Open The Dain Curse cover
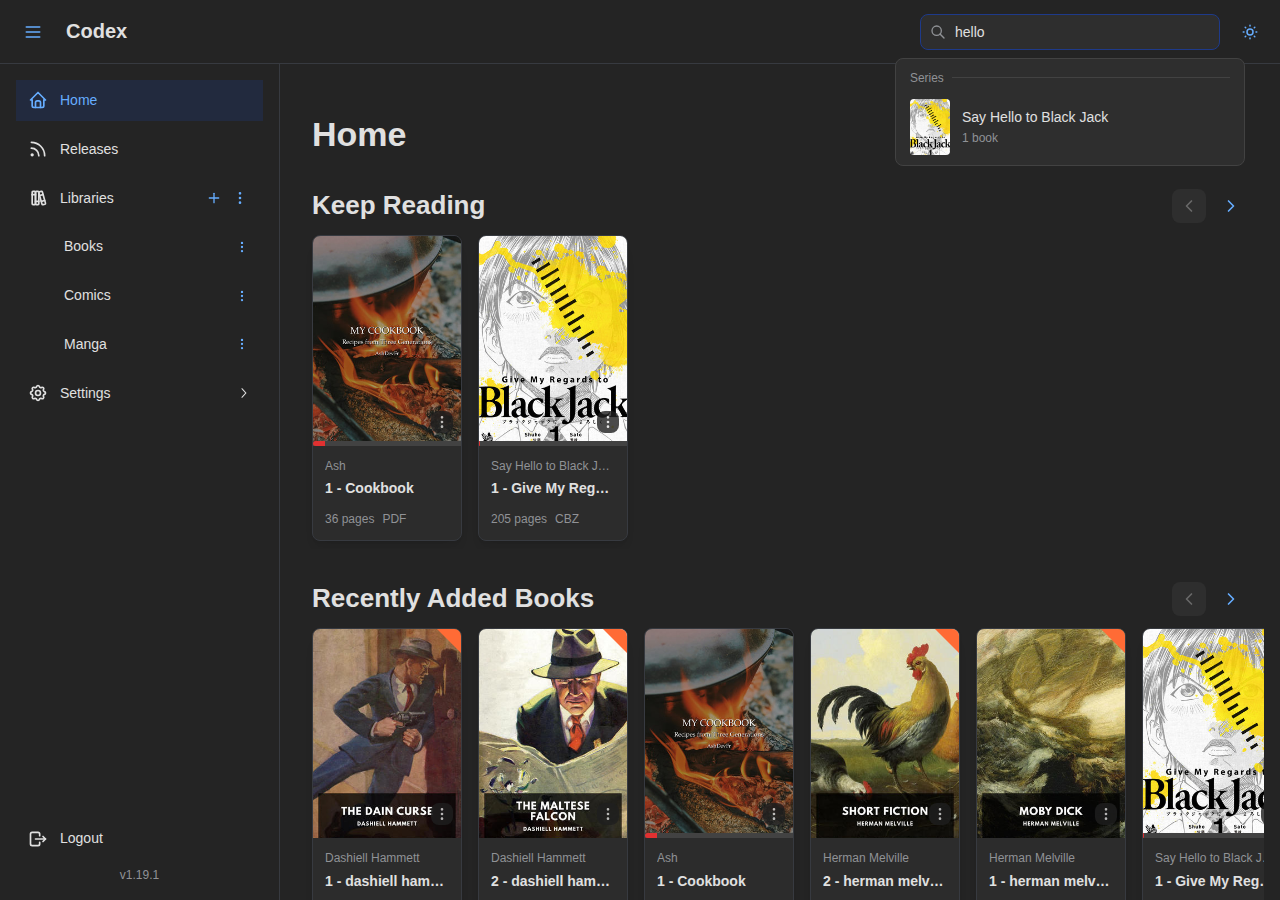 [387, 733]
